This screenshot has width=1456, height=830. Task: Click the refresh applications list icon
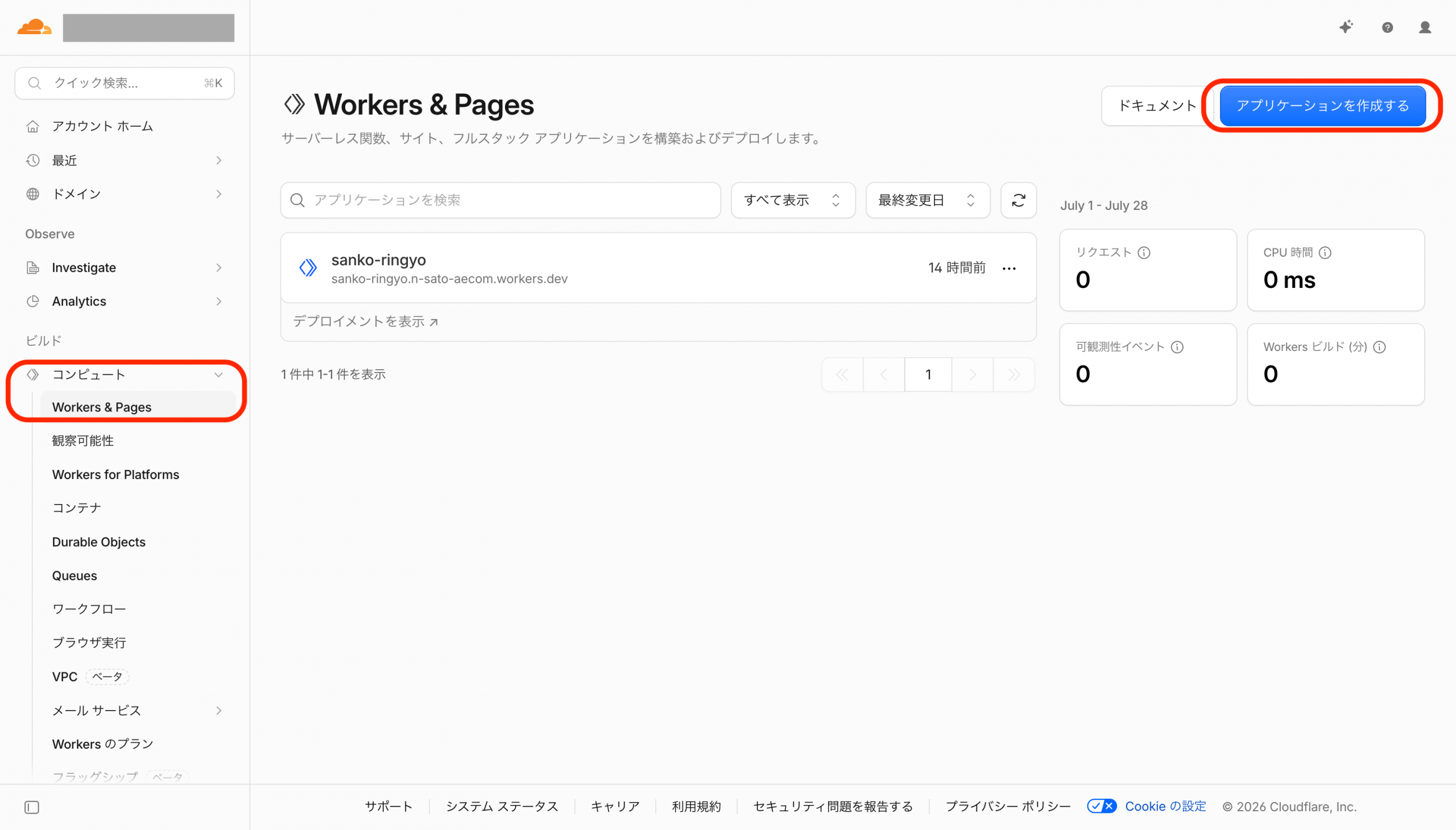[1018, 200]
